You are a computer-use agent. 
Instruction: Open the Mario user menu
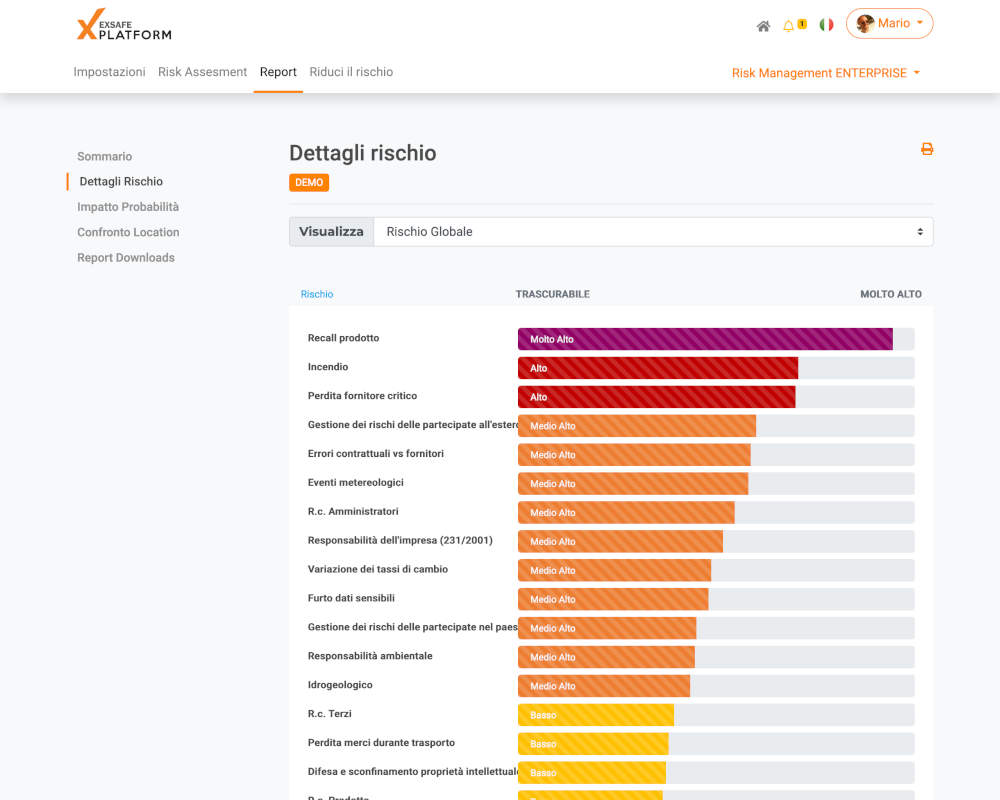pos(889,24)
